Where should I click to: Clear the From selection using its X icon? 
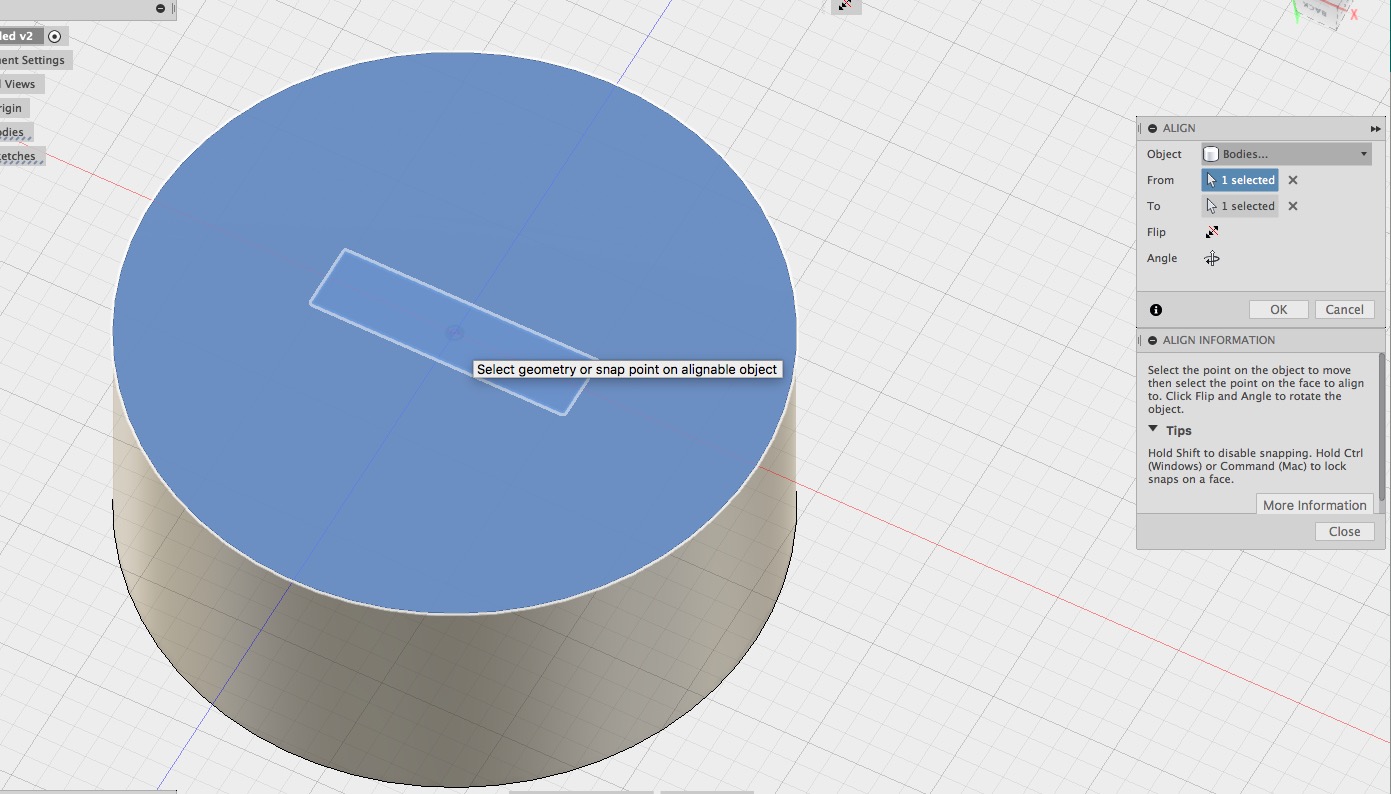coord(1291,180)
